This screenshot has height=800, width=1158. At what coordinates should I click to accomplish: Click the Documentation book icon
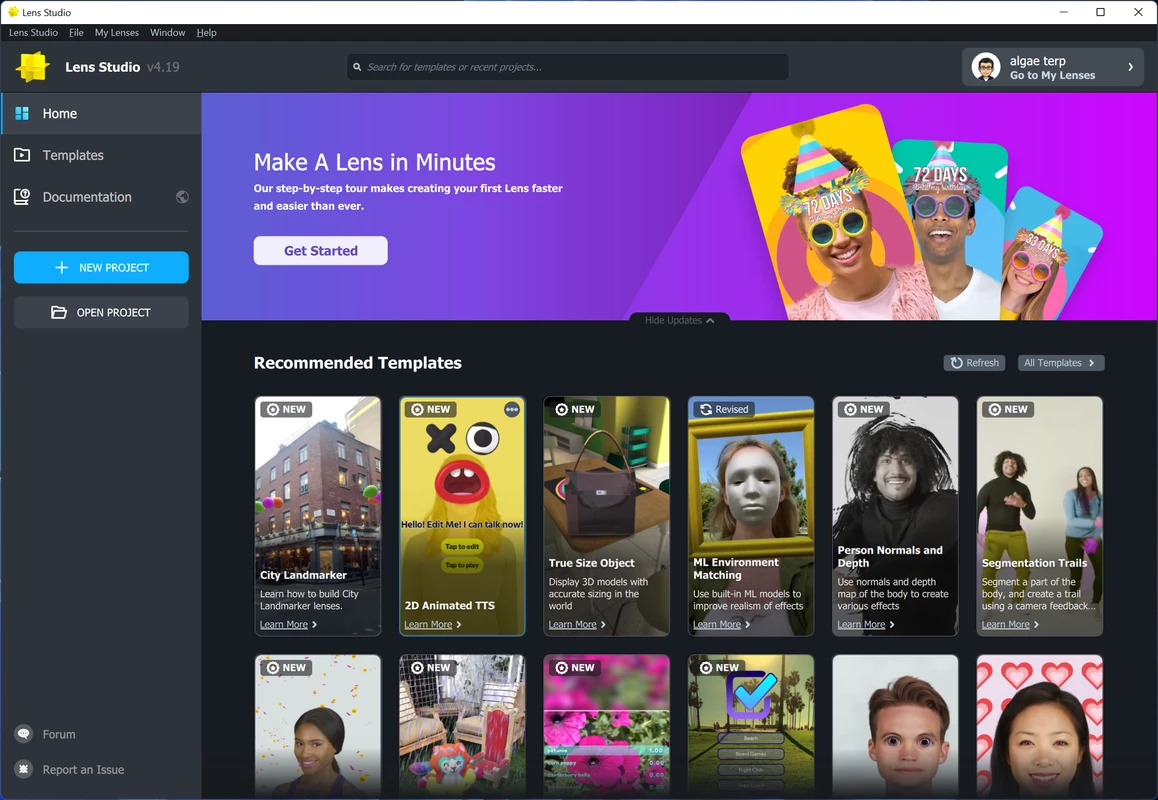pos(22,196)
